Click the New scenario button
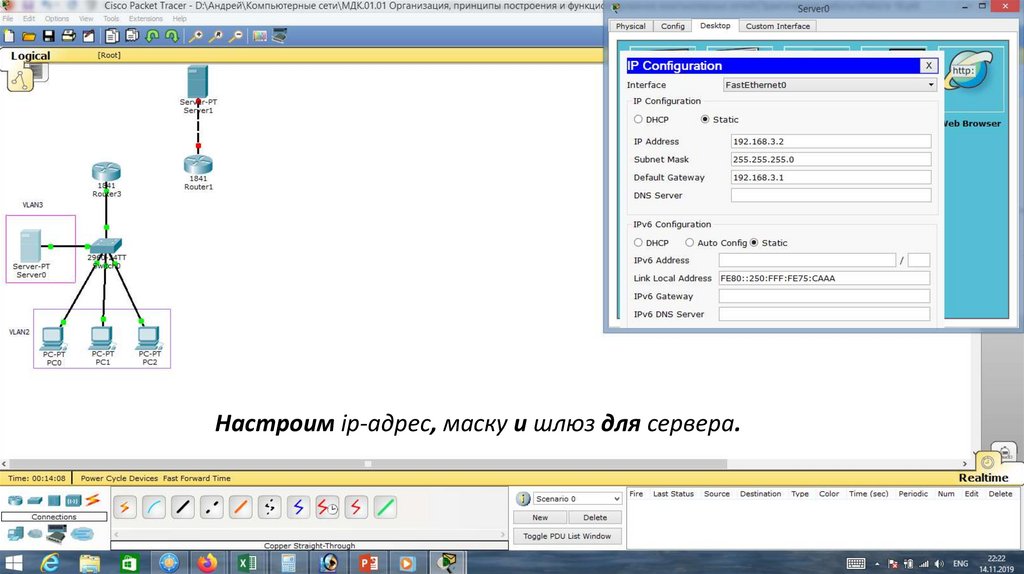Viewport: 1024px width, 574px height. 540,517
